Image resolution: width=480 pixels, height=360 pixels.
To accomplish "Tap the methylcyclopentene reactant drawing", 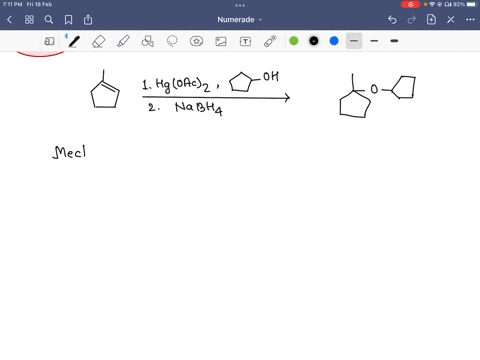I will coord(105,89).
